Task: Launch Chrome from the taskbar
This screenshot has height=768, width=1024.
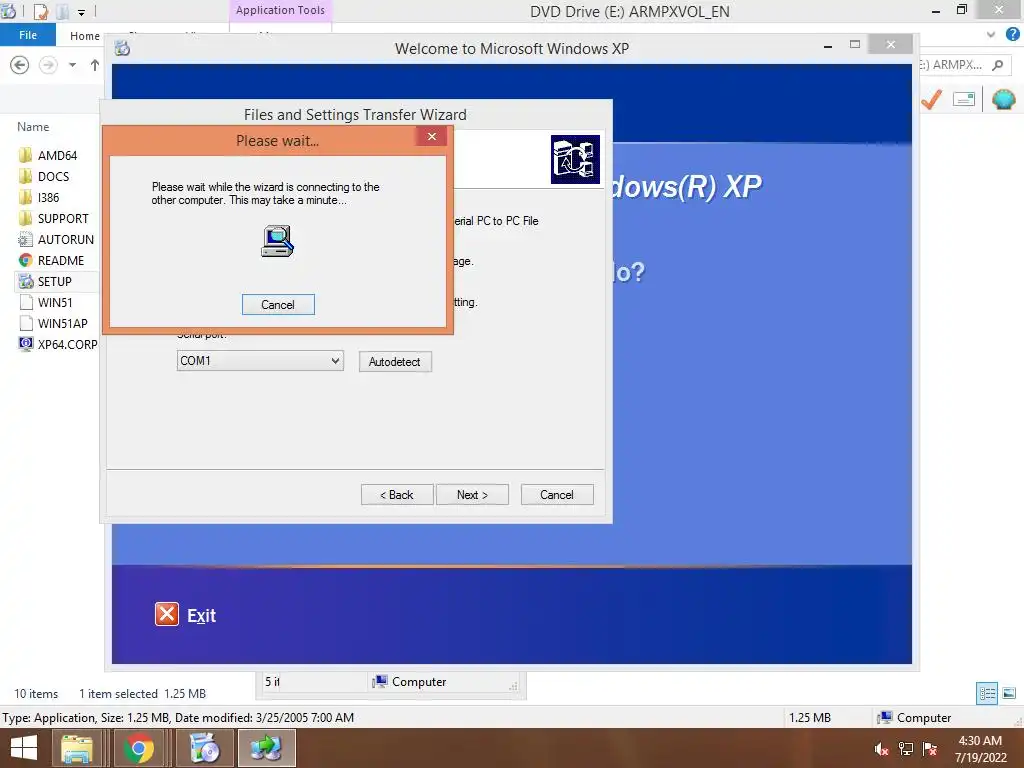Action: click(x=139, y=748)
